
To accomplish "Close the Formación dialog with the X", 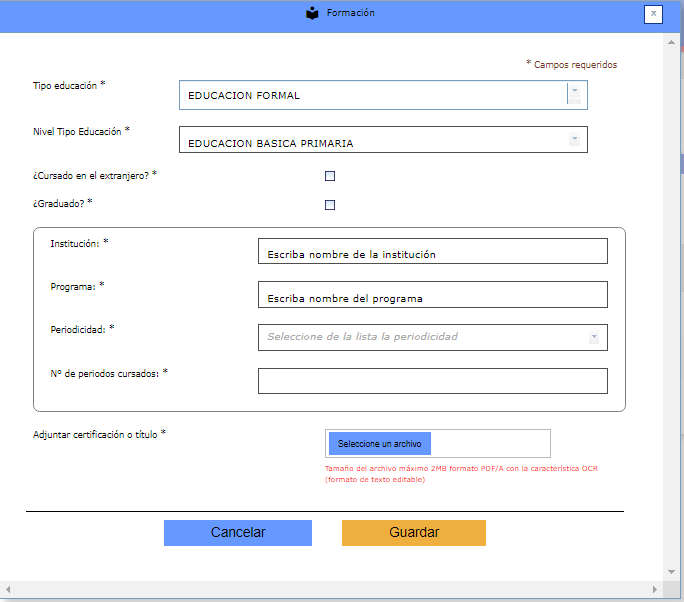I will (x=653, y=14).
